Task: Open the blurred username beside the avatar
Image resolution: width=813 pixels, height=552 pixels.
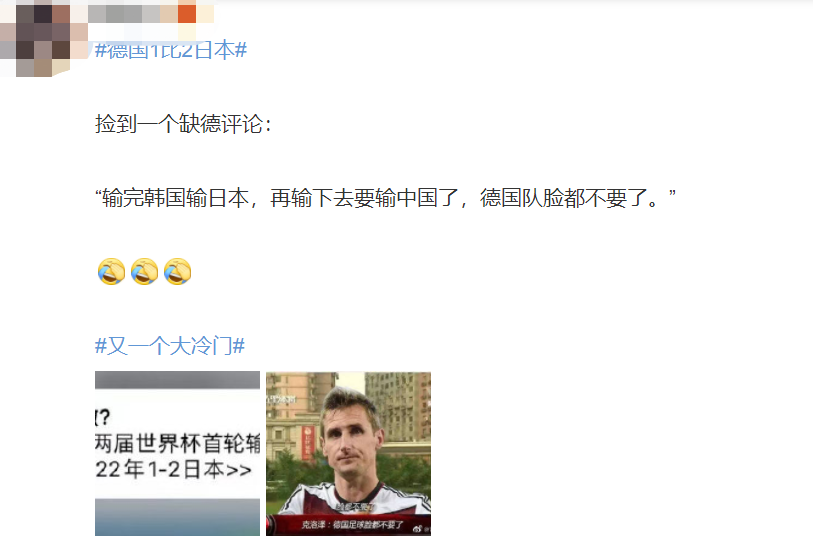Action: (x=150, y=14)
